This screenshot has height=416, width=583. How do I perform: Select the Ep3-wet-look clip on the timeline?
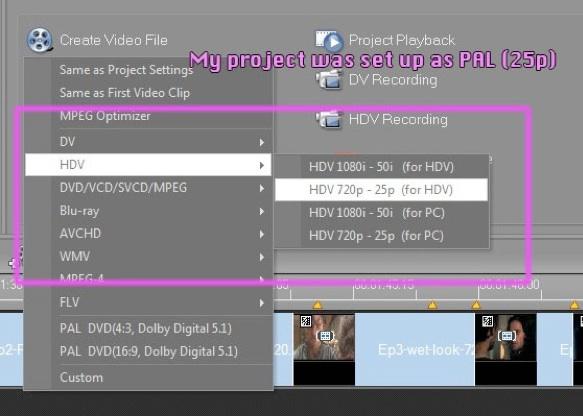(x=415, y=349)
